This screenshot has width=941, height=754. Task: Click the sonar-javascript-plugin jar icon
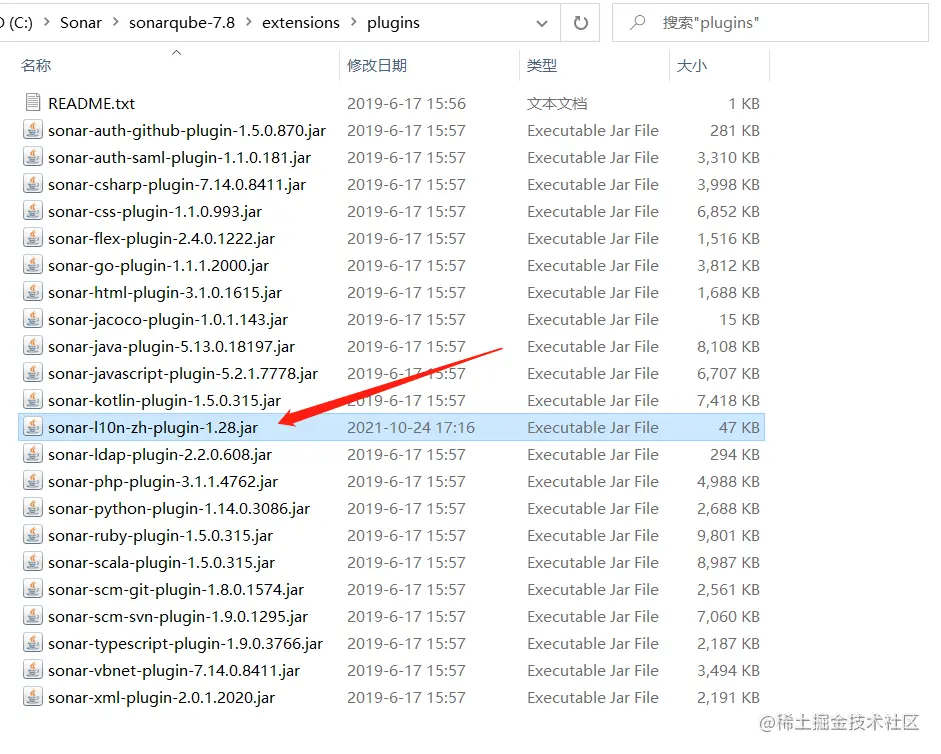[x=33, y=373]
